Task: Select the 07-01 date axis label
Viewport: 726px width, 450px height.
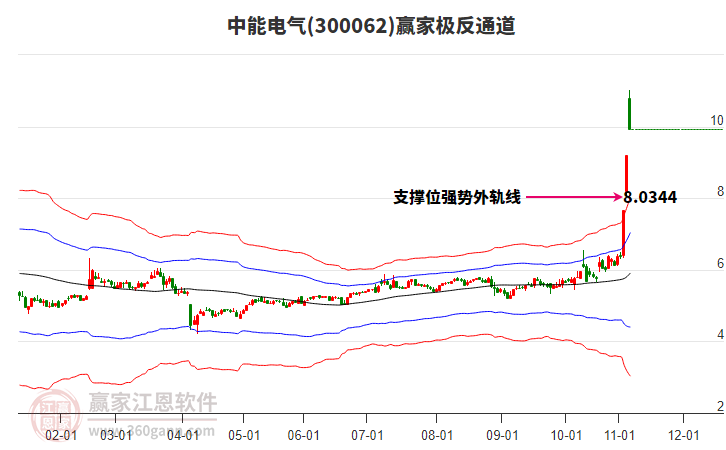Action: [x=367, y=436]
